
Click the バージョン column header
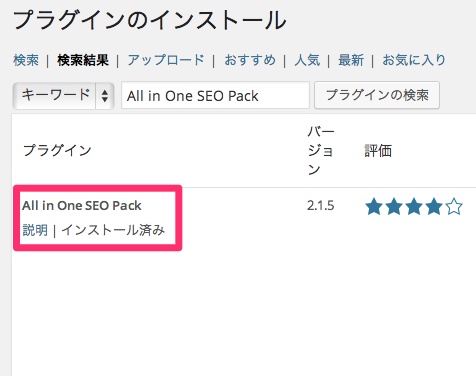pyautogui.click(x=321, y=151)
